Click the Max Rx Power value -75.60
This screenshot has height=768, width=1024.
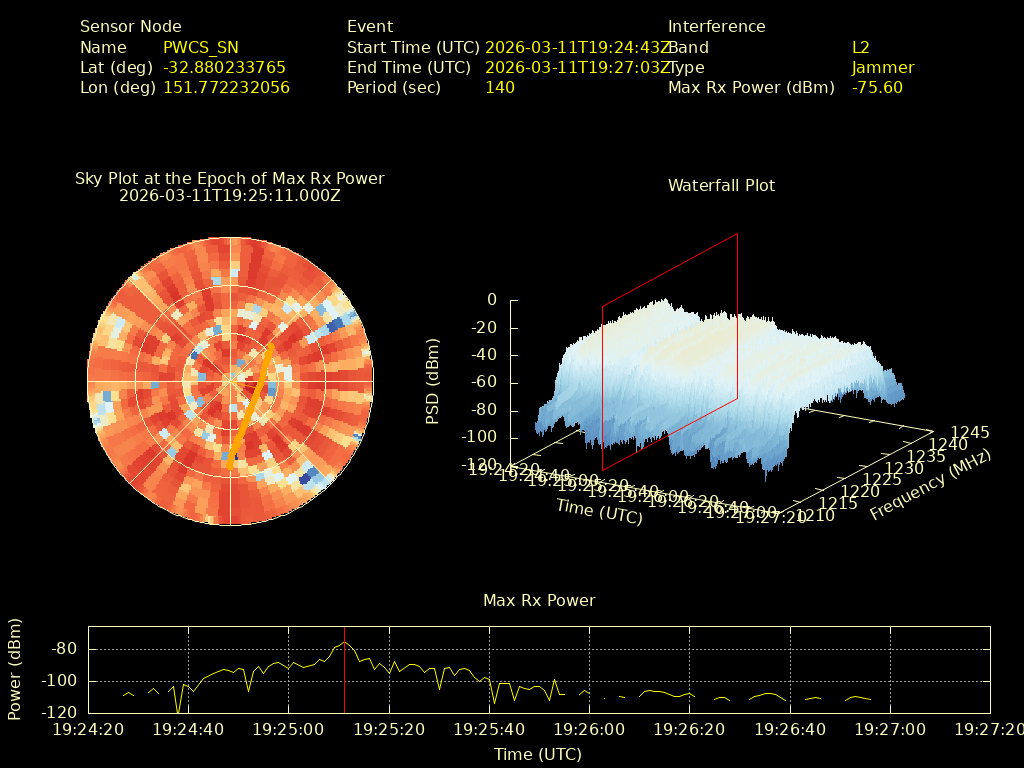pyautogui.click(x=877, y=87)
